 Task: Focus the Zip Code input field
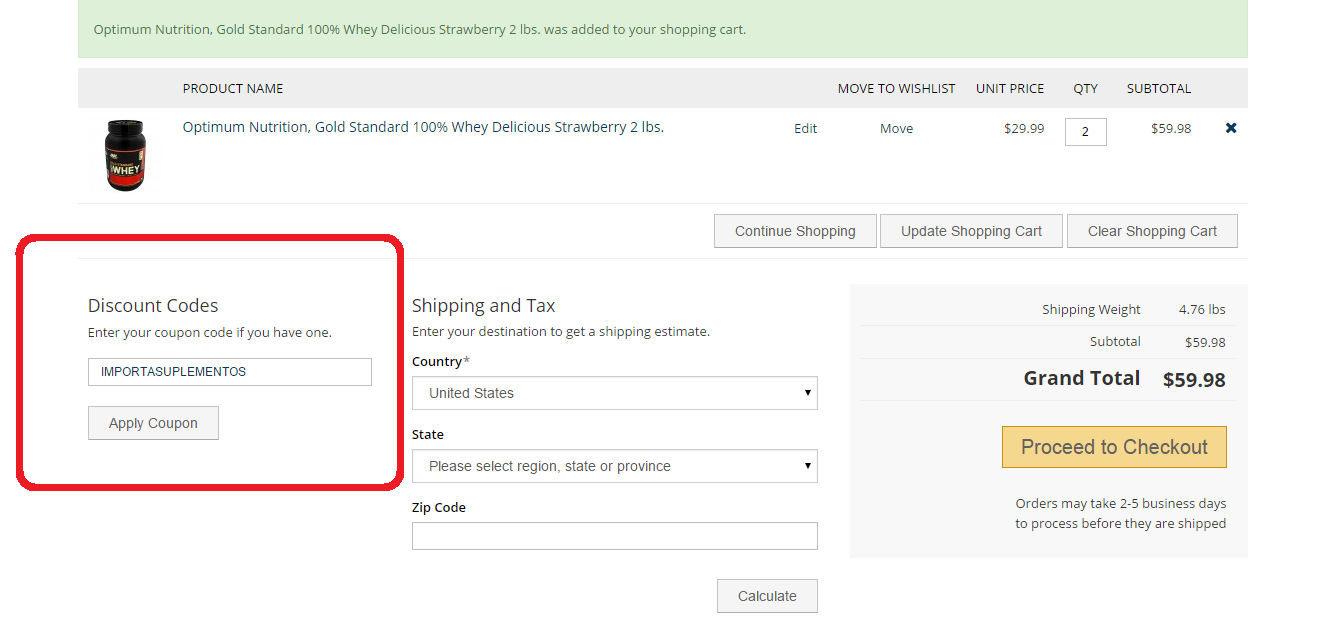click(615, 536)
